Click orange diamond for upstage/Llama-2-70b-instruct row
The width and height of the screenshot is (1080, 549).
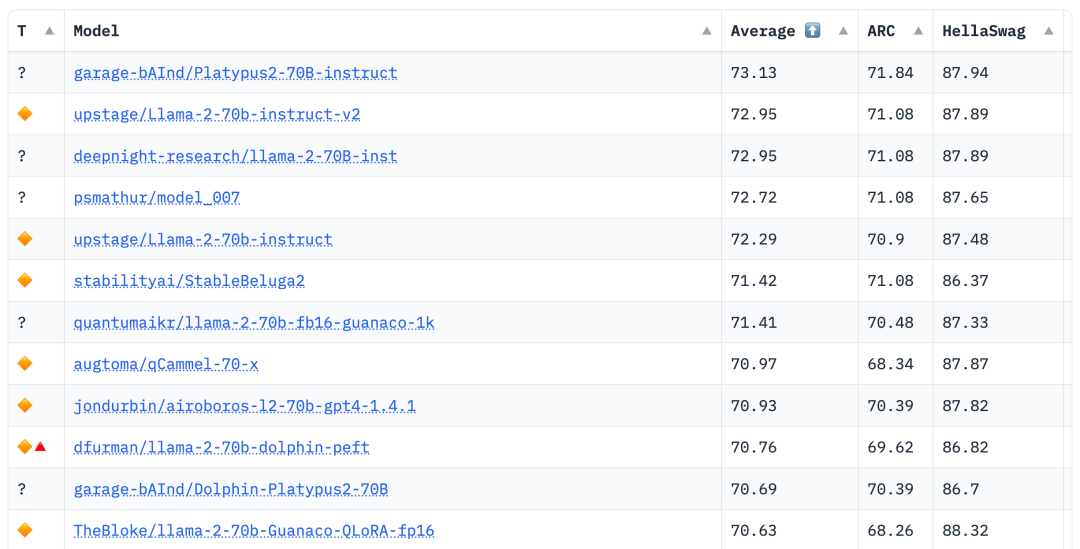25,239
